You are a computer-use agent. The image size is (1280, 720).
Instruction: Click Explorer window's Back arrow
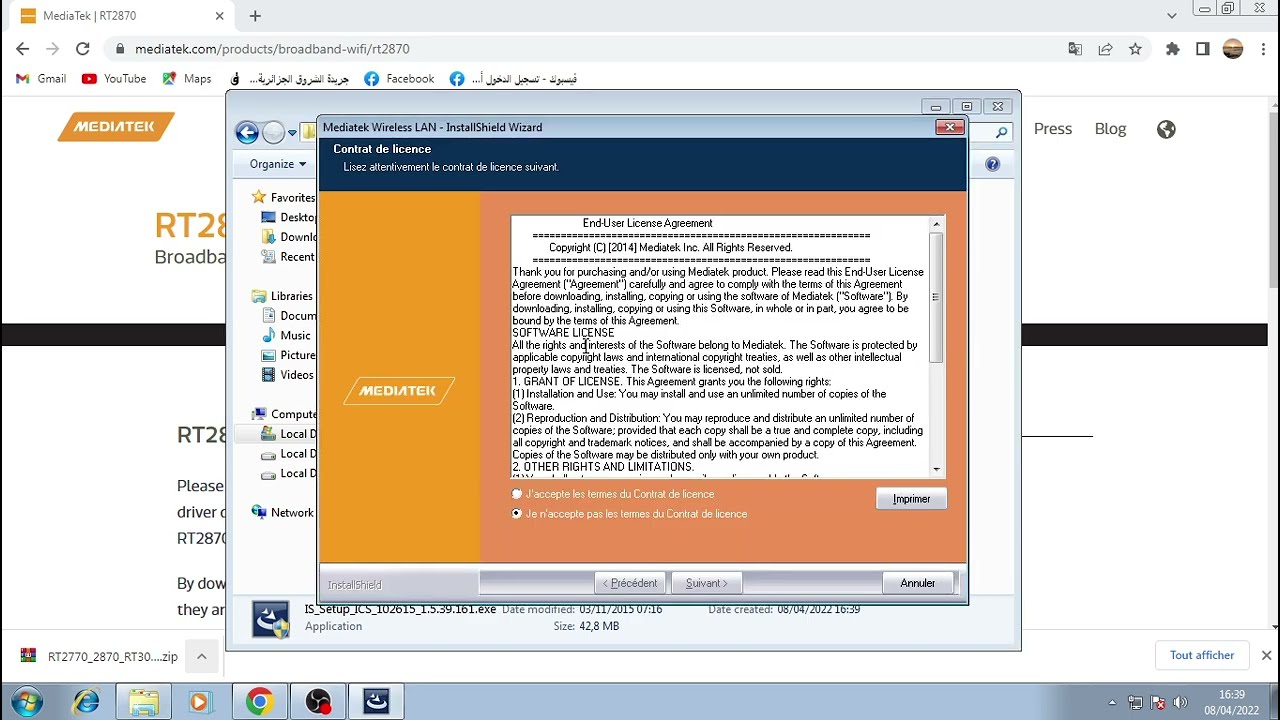click(247, 132)
